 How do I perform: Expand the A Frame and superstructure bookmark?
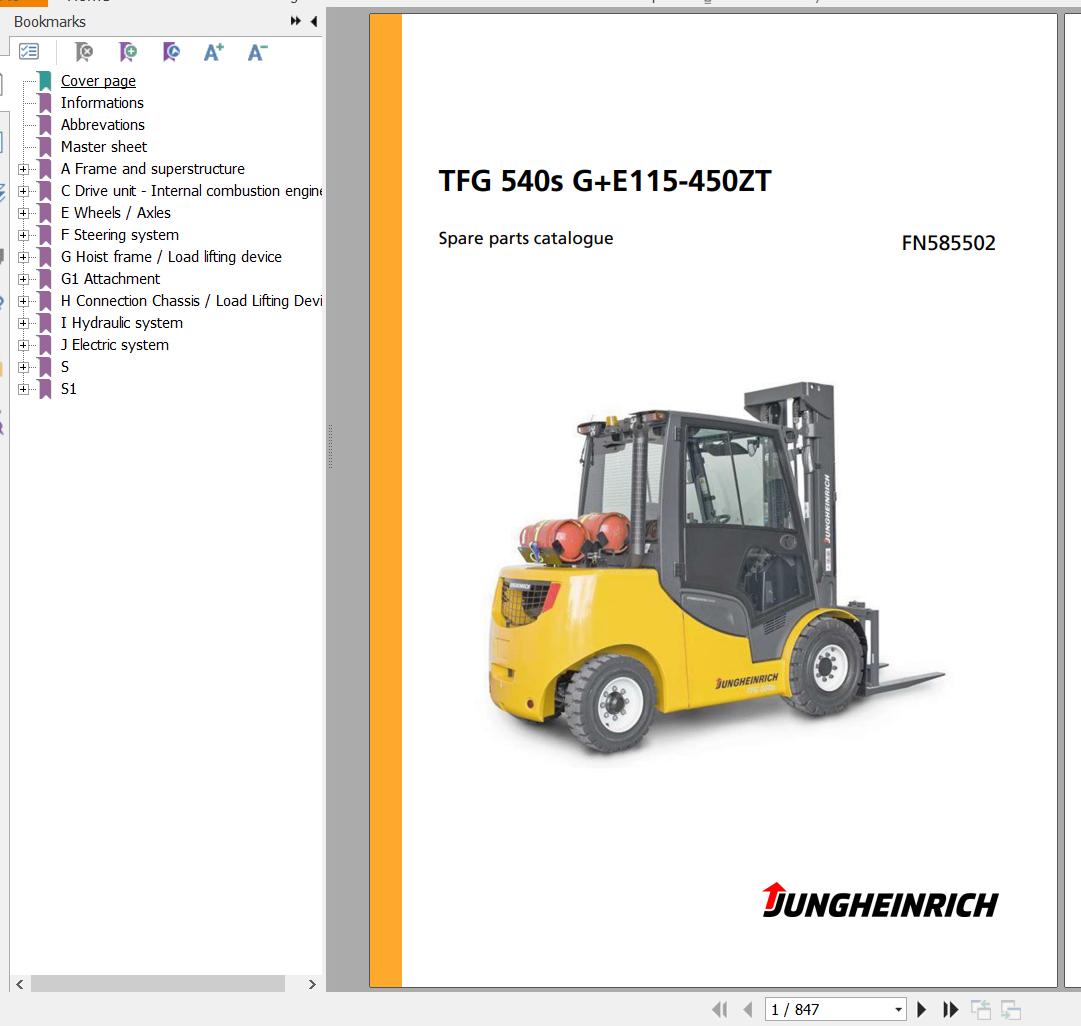click(23, 169)
